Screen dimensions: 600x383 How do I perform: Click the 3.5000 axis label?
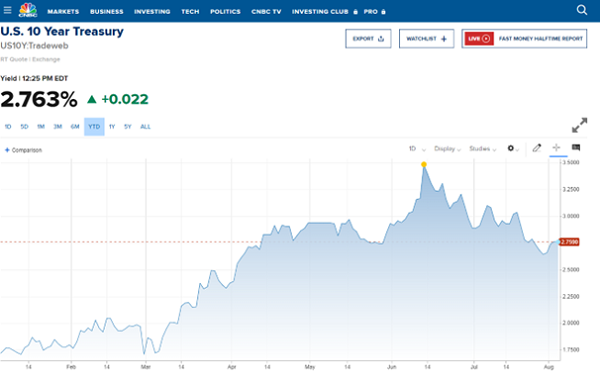tap(571, 163)
